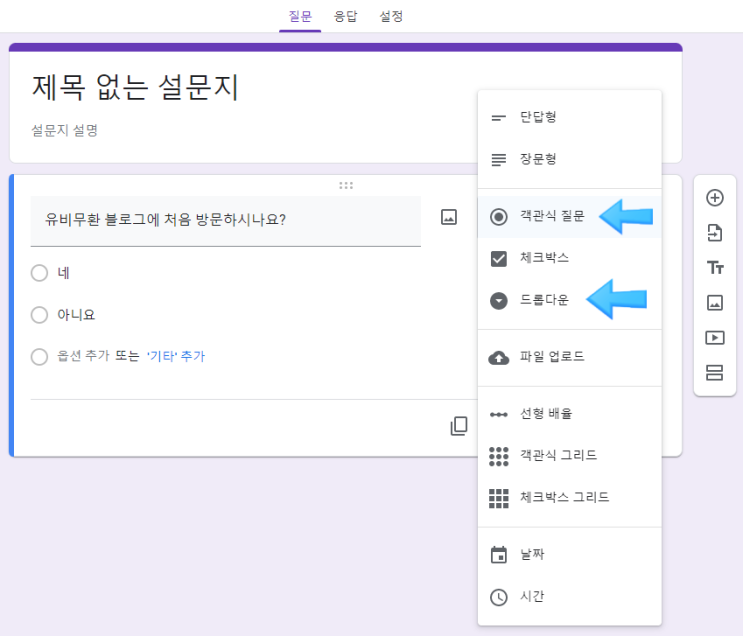Choose 날짜 from the question type menu
The height and width of the screenshot is (636, 743).
[x=570, y=554]
